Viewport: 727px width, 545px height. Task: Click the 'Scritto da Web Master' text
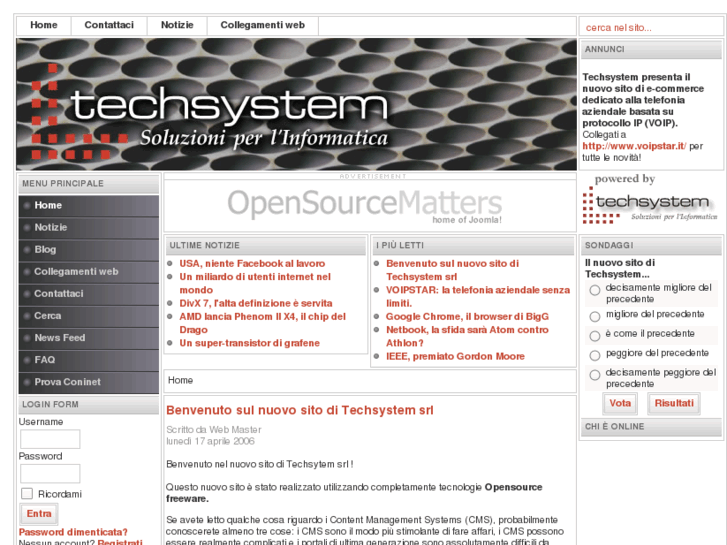(x=214, y=430)
